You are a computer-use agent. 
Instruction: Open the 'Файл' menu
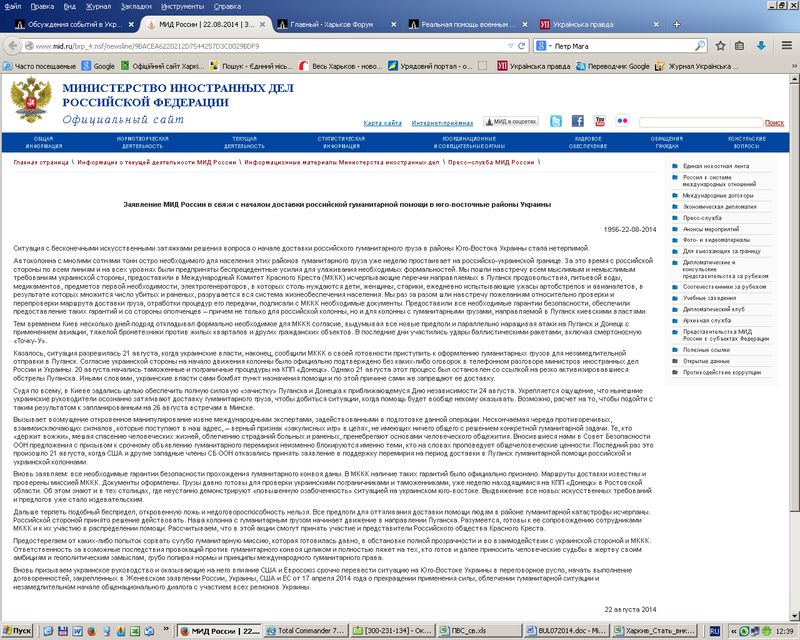13,6
